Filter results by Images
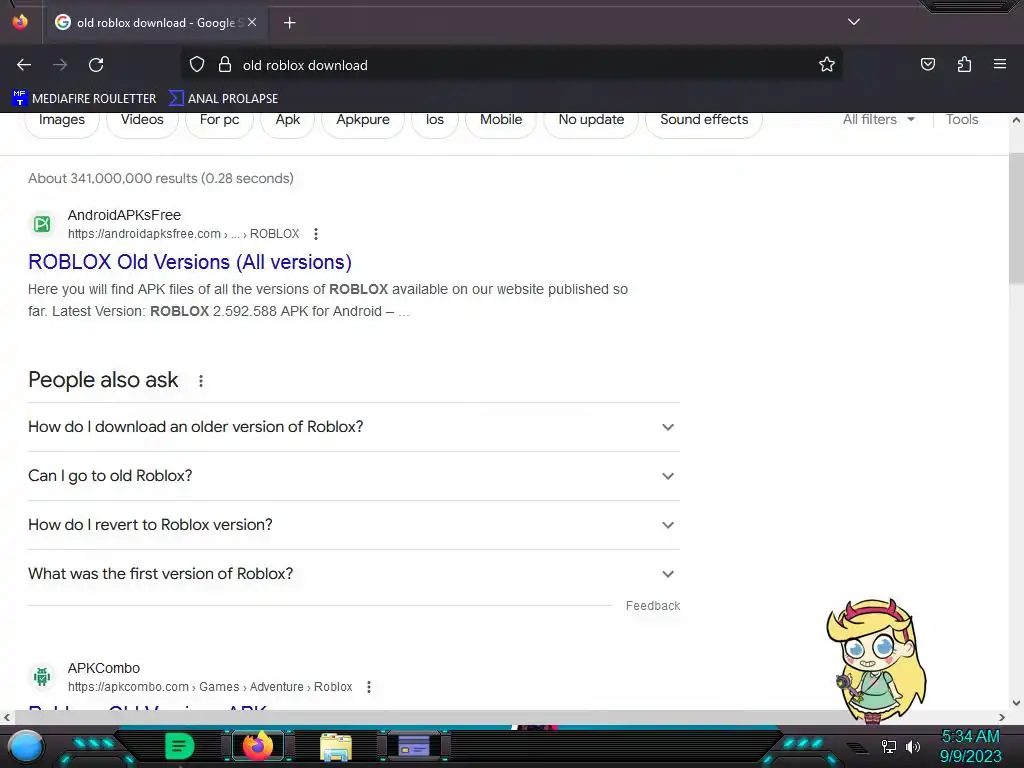The image size is (1024, 768). [x=61, y=120]
